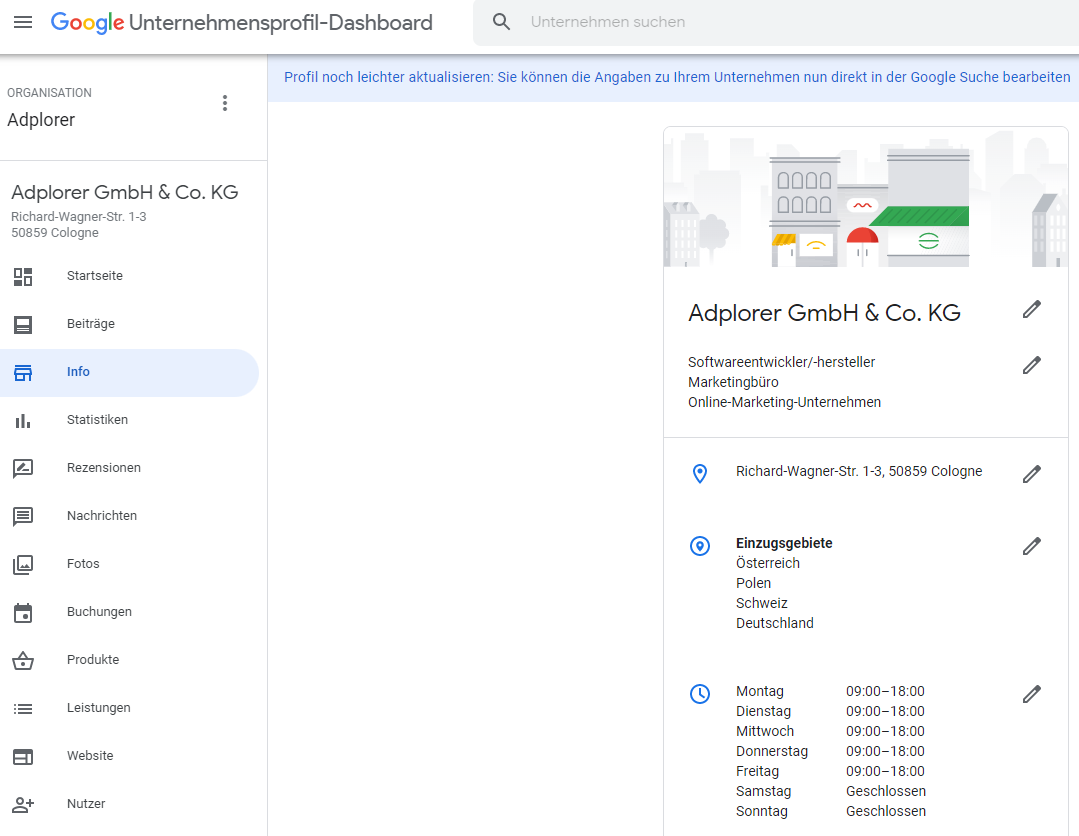Open Nutzer management
The width and height of the screenshot is (1079, 836).
click(86, 804)
